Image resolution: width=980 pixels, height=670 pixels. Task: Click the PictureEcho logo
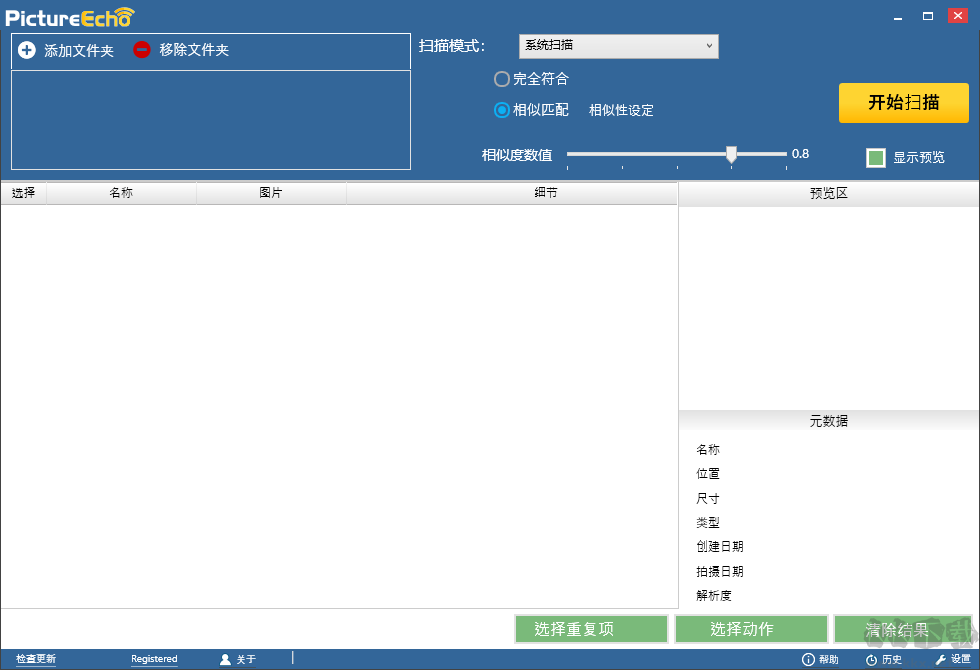[67, 16]
